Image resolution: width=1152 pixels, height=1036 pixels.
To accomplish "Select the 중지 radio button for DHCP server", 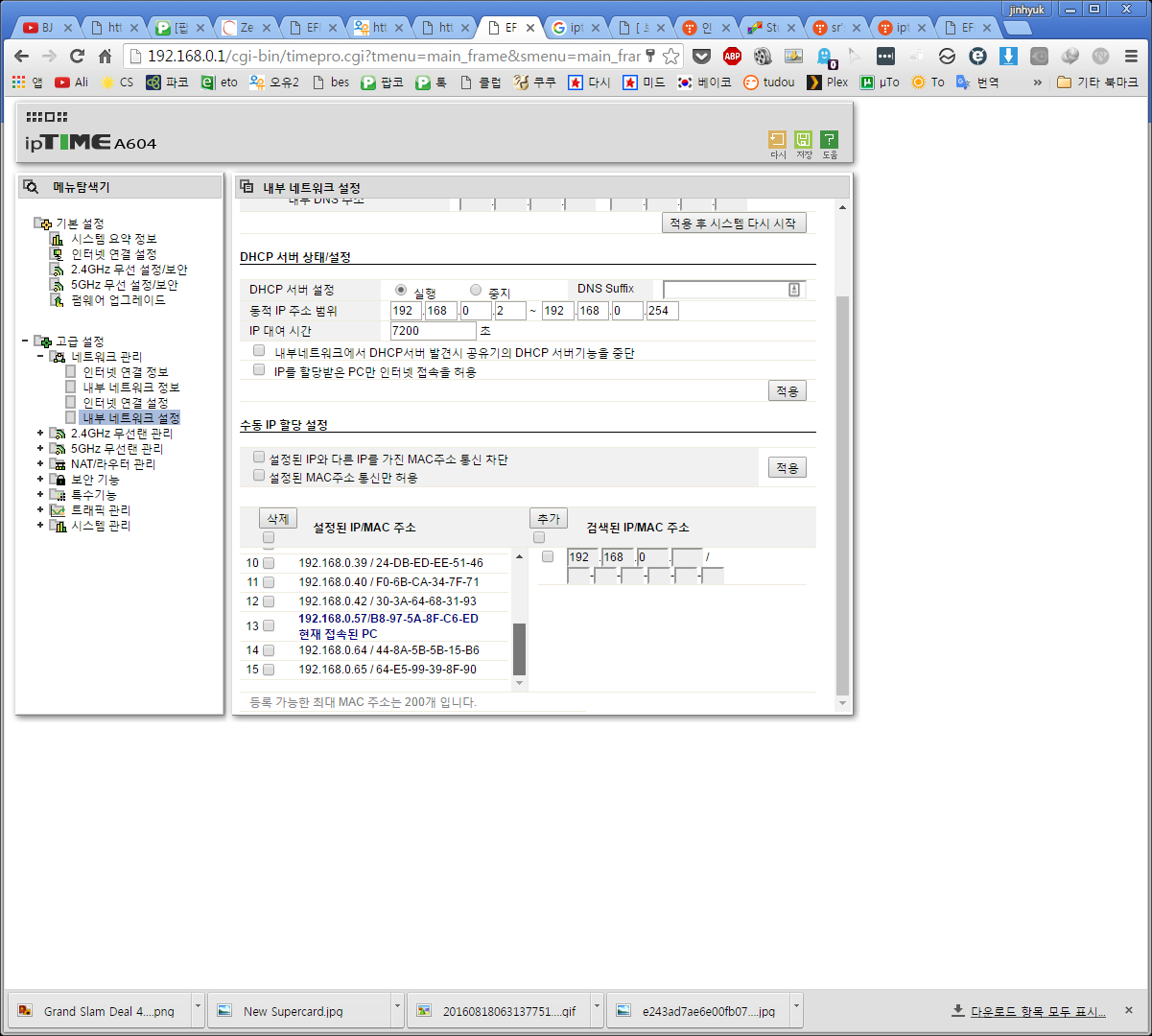I will click(x=476, y=290).
